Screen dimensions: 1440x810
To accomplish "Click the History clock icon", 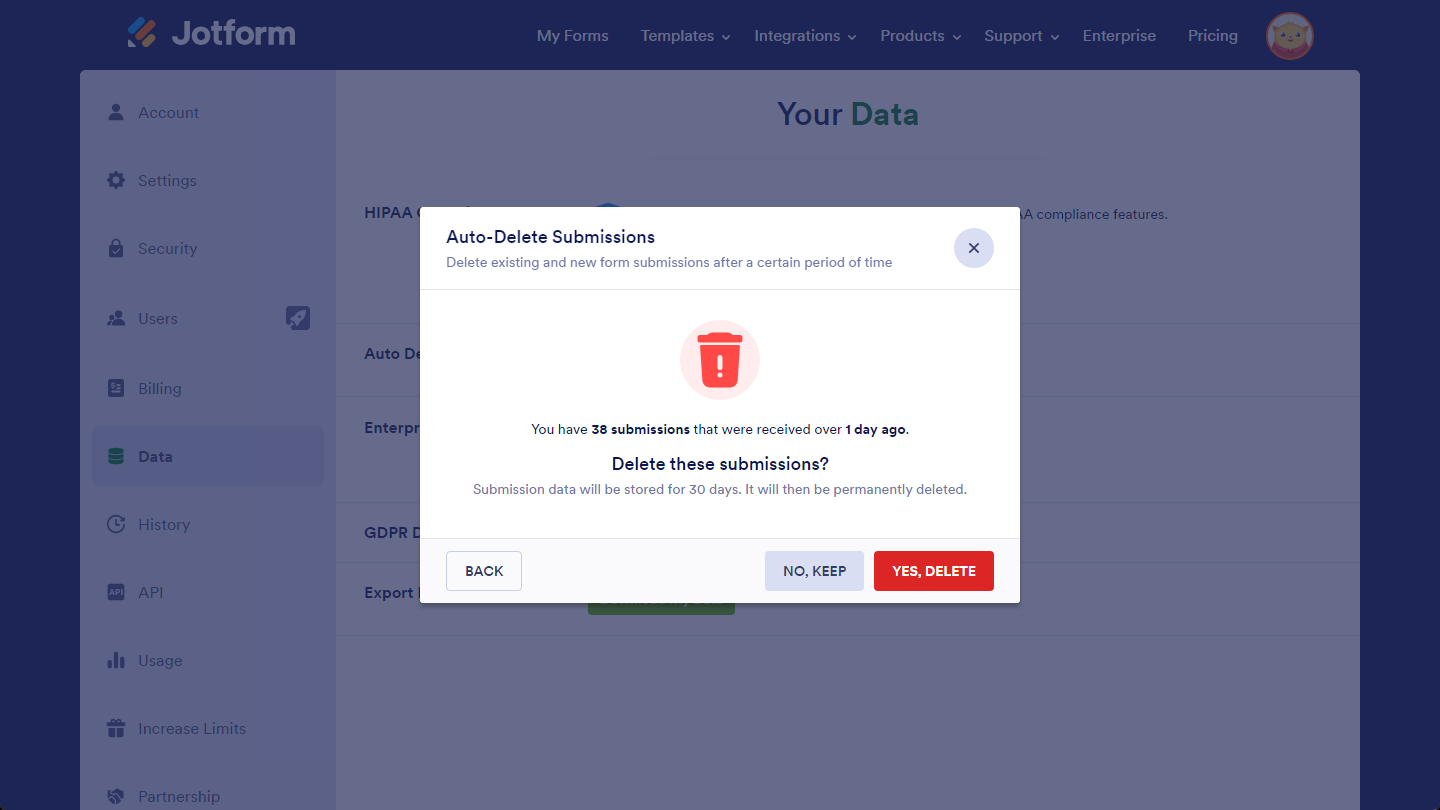I will click(116, 524).
